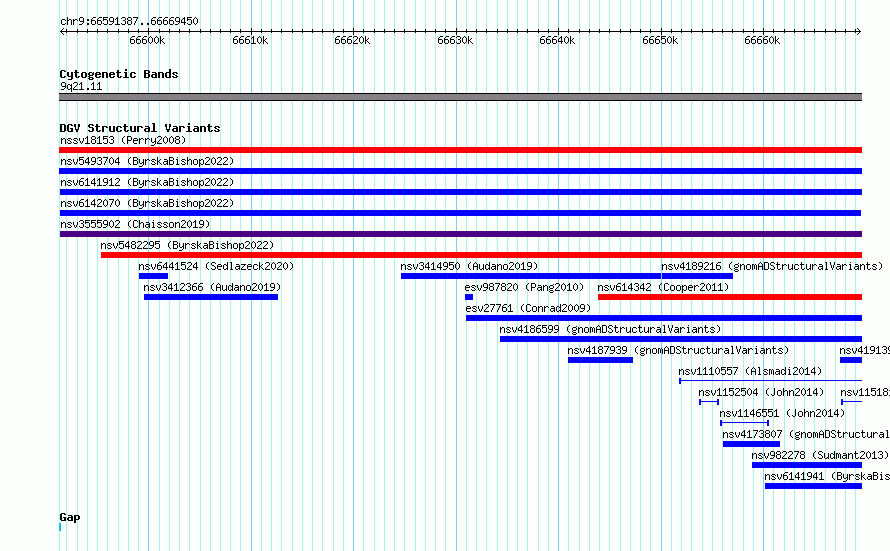Click the blue nsv6141912 variant bar
The width and height of the screenshot is (890, 551).
coord(460,192)
